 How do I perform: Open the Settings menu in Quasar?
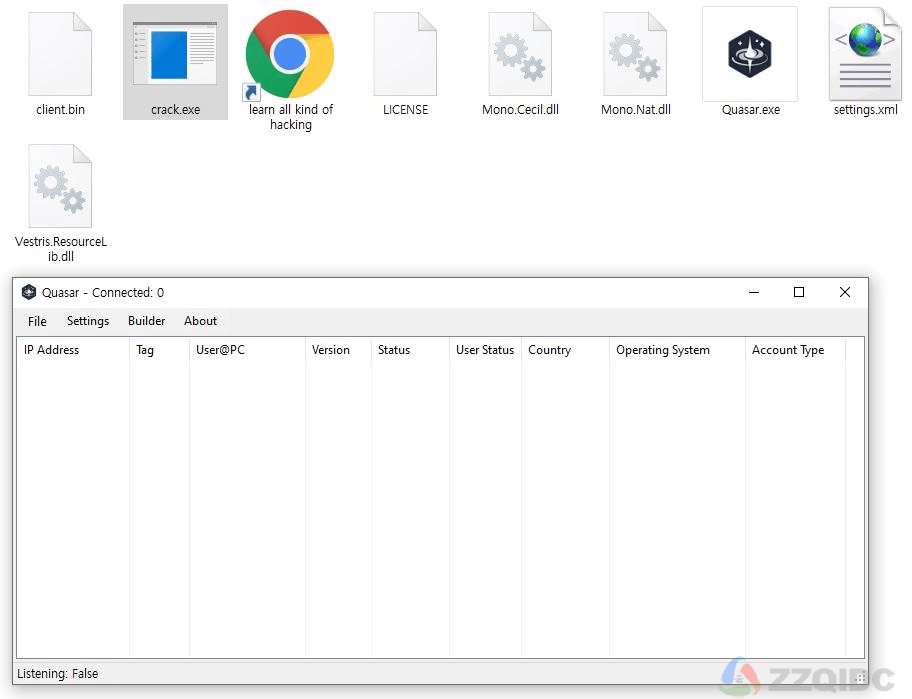tap(88, 321)
